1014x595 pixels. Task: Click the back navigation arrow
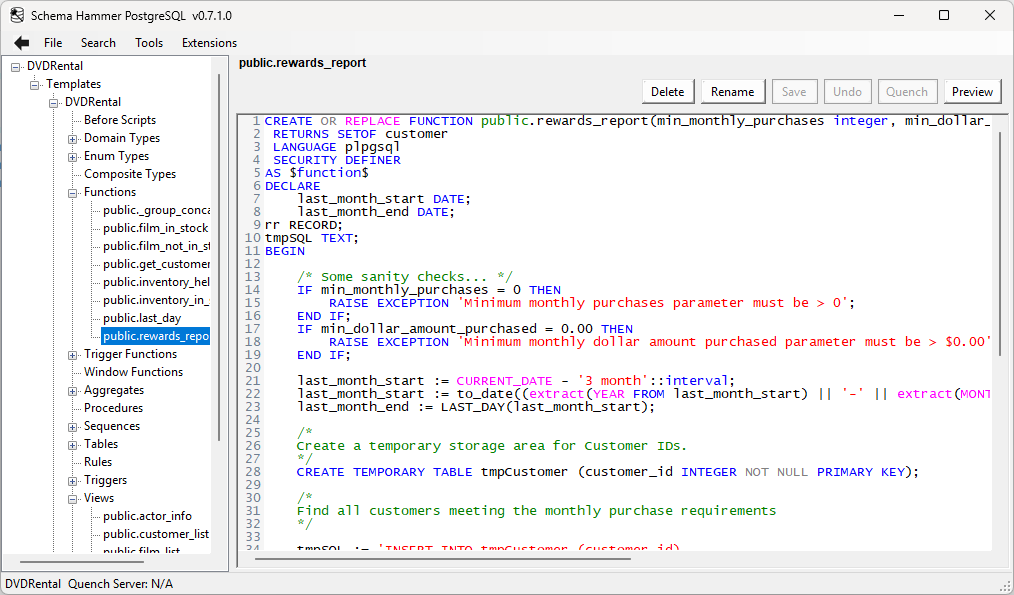coord(21,42)
